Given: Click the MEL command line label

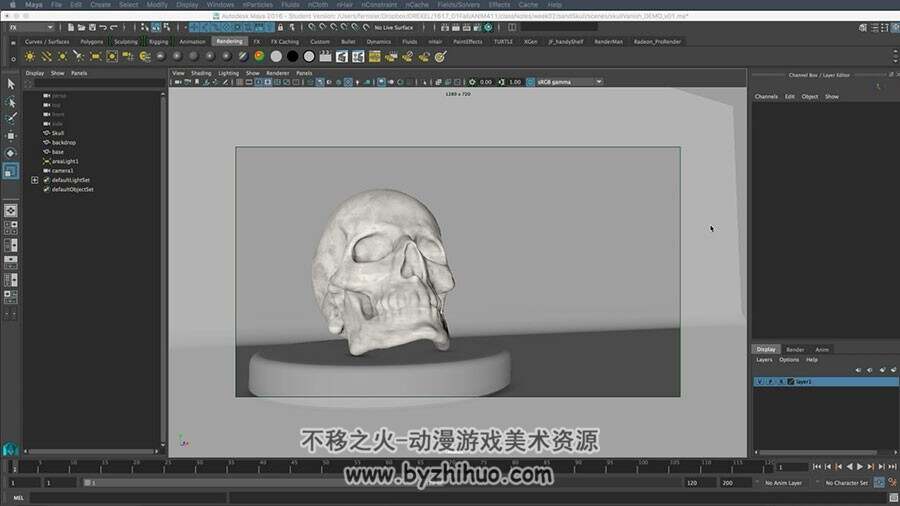Looking at the screenshot, I should 18,498.
